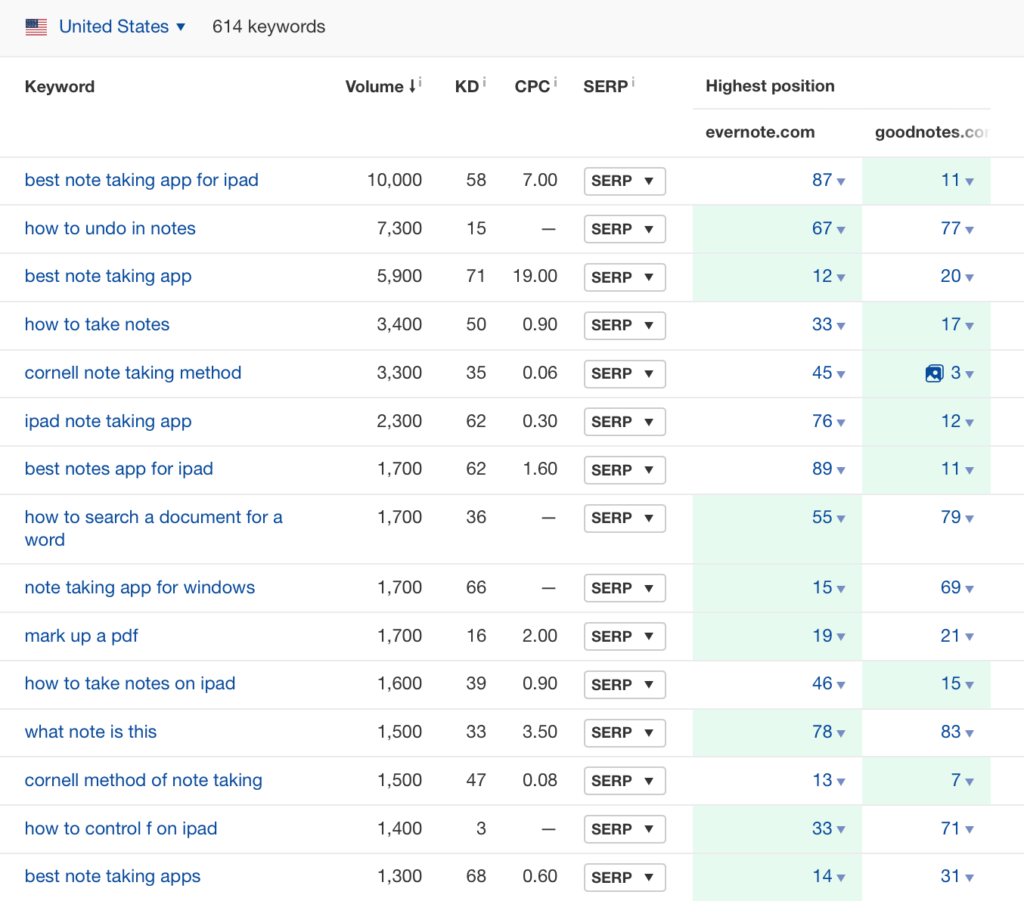The height and width of the screenshot is (901, 1024).
Task: Open goodnotes position 77
Action: 957,229
